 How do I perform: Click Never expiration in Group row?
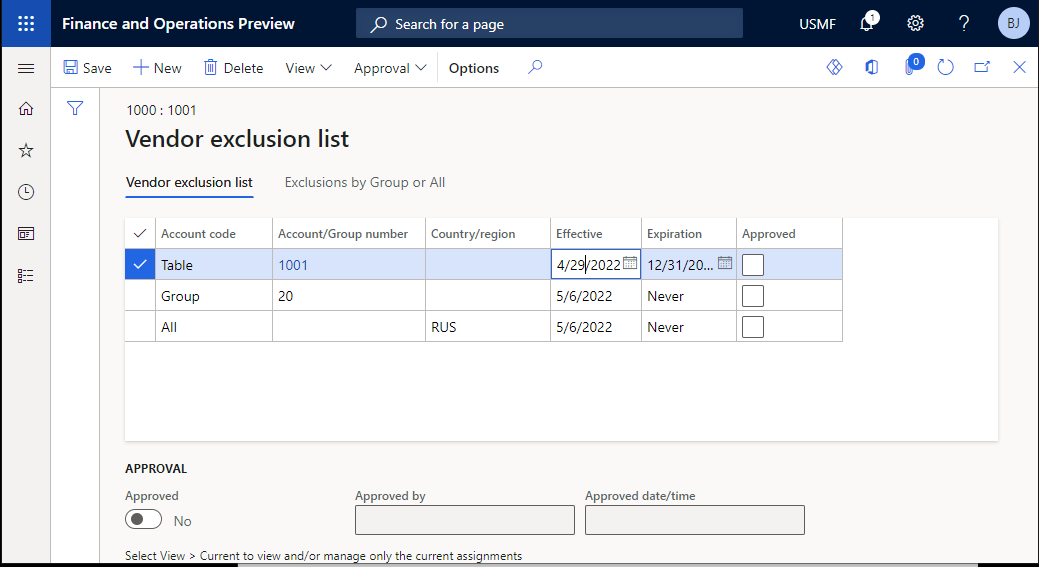coord(688,296)
